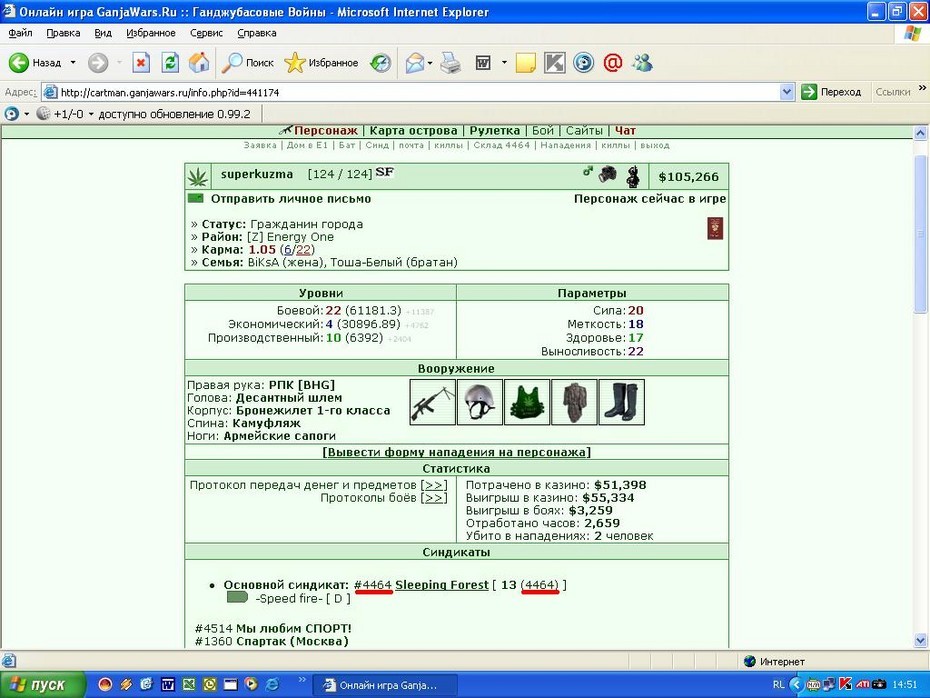Click the camera icon next to superkuzma
The height and width of the screenshot is (698, 930).
tap(607, 174)
